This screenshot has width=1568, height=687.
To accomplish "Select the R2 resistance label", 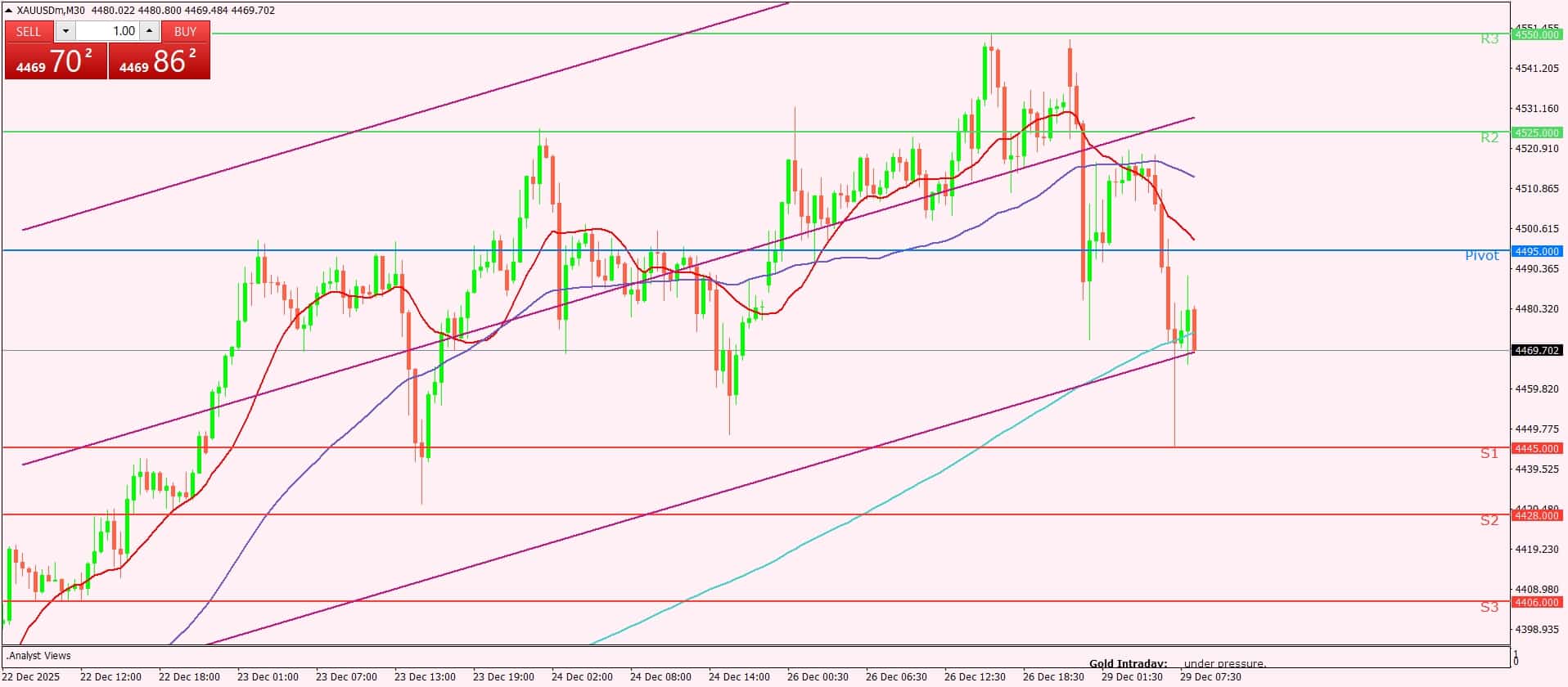I will click(x=1489, y=137).
